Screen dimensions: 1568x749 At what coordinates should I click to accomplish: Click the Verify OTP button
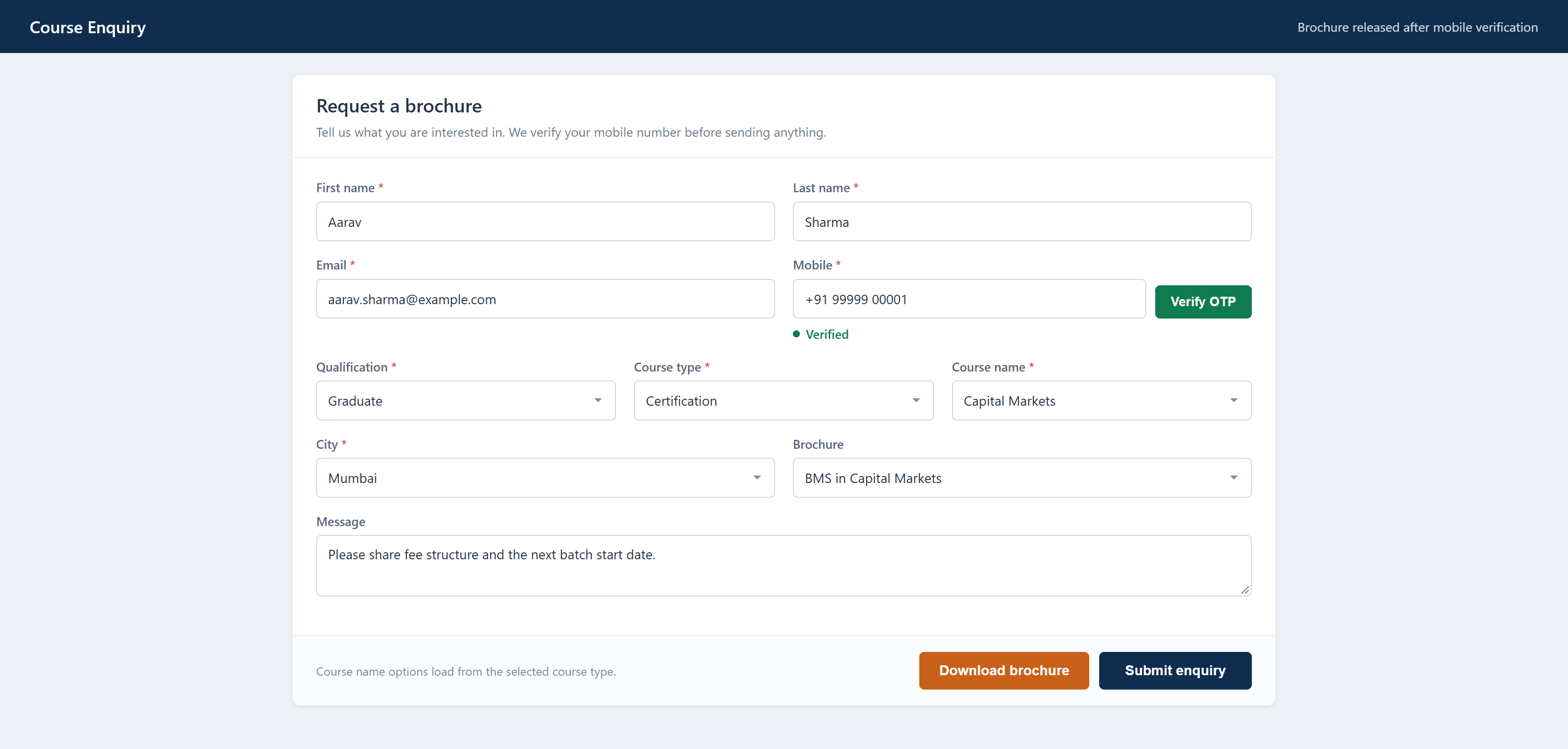pos(1203,302)
